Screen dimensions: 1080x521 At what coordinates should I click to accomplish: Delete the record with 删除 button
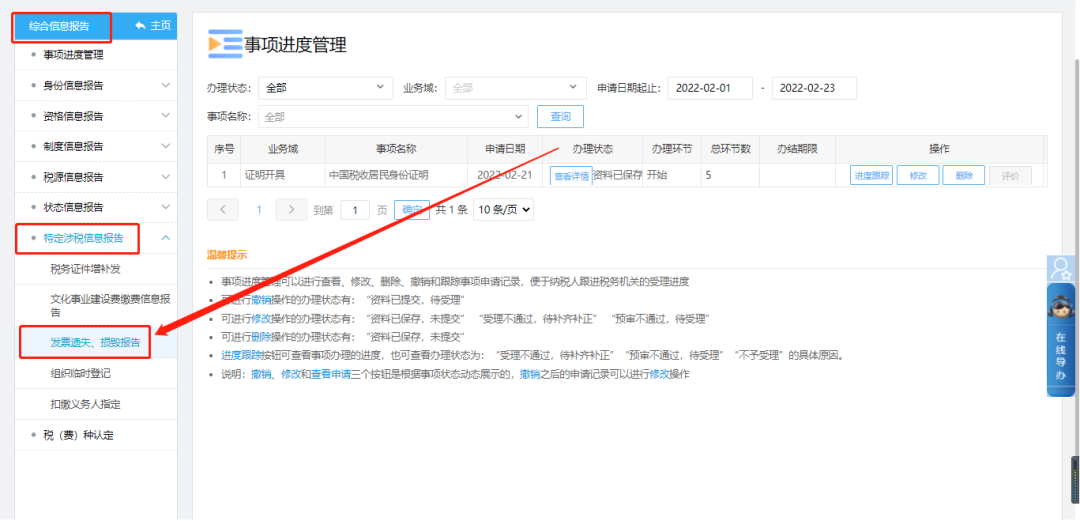pos(963,175)
